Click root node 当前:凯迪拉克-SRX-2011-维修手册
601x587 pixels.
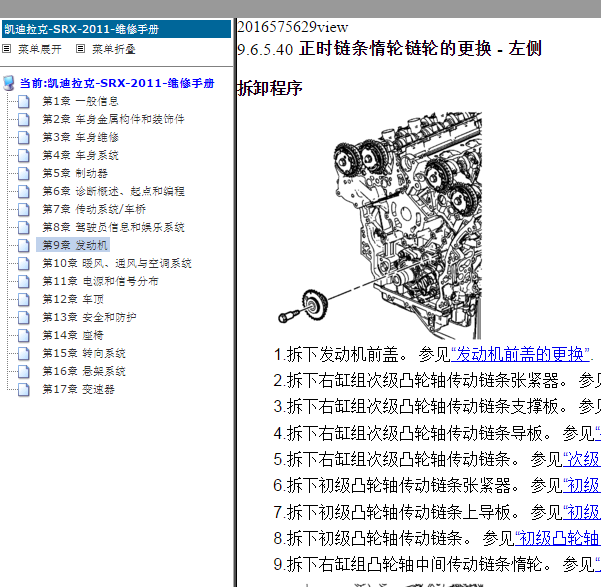click(117, 83)
